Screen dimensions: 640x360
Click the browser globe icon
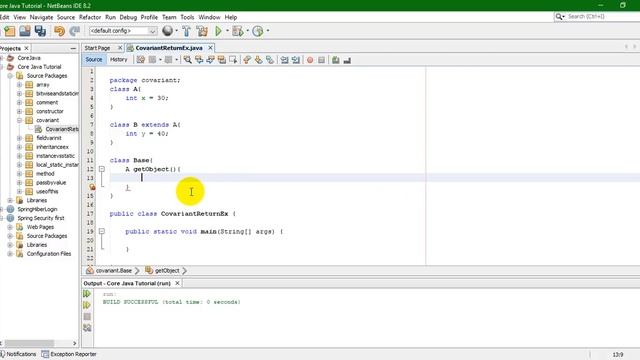click(x=167, y=31)
